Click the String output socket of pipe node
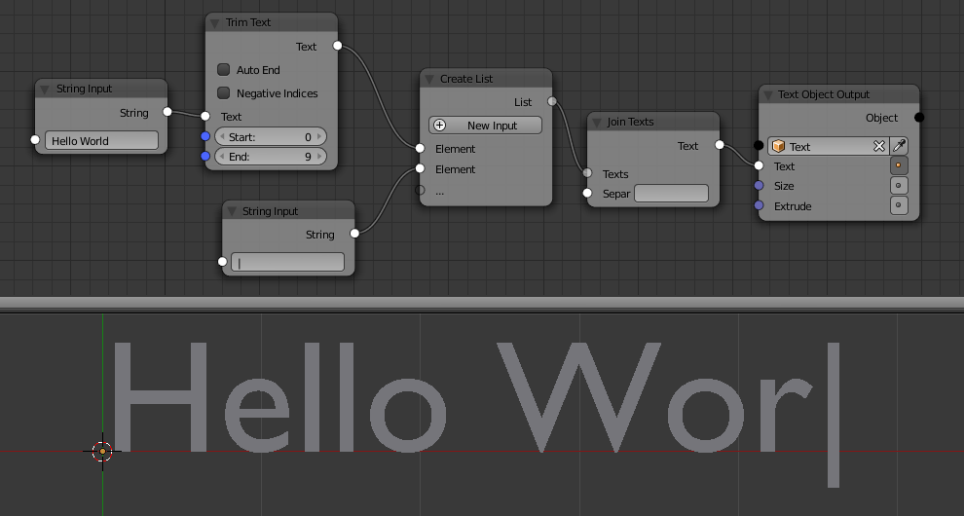 [355, 233]
